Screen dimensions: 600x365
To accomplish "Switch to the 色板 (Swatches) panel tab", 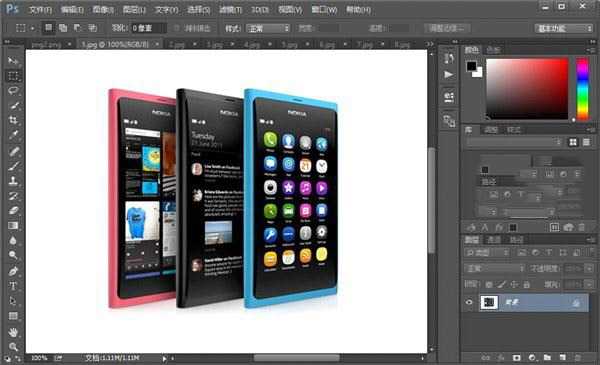I will click(x=493, y=50).
